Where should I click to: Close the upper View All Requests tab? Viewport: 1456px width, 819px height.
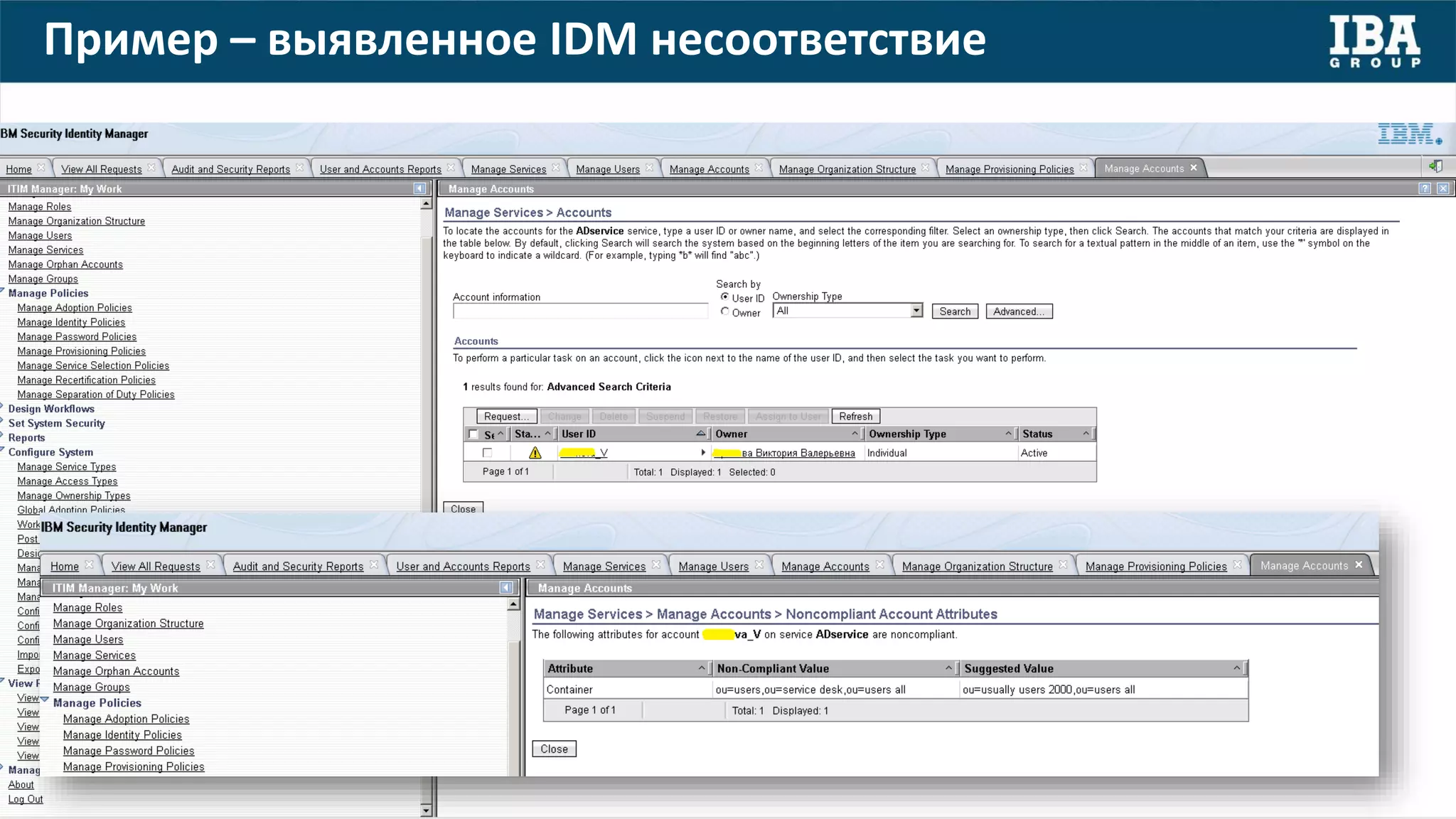(x=151, y=168)
